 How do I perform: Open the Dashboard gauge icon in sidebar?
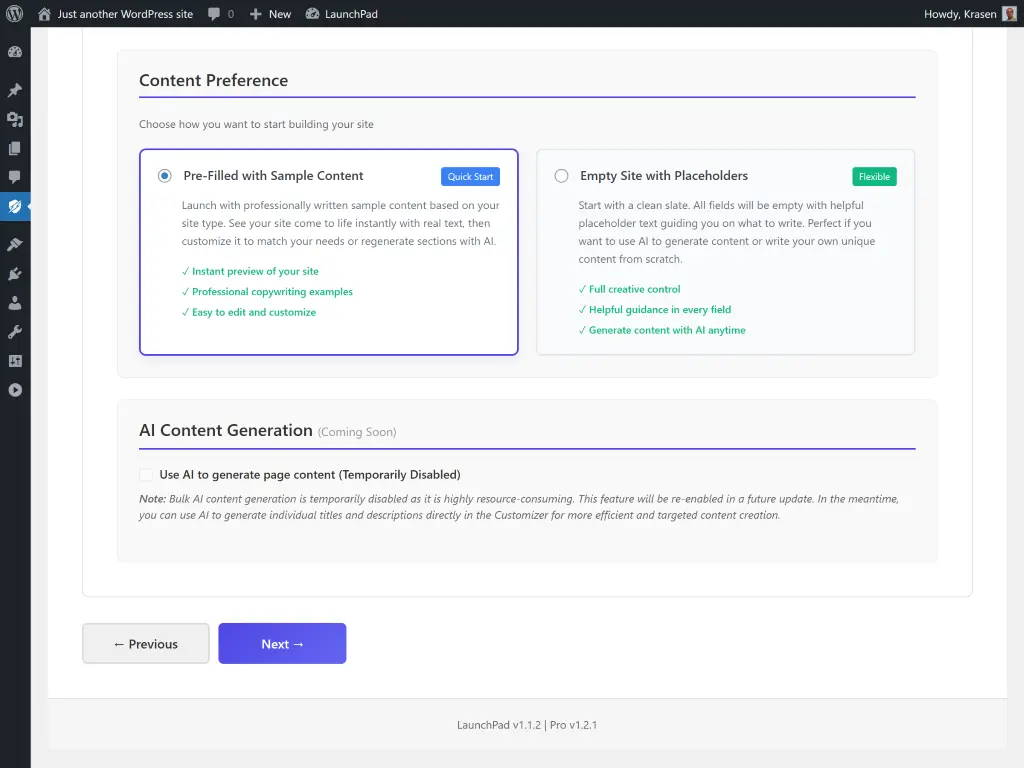coord(15,51)
